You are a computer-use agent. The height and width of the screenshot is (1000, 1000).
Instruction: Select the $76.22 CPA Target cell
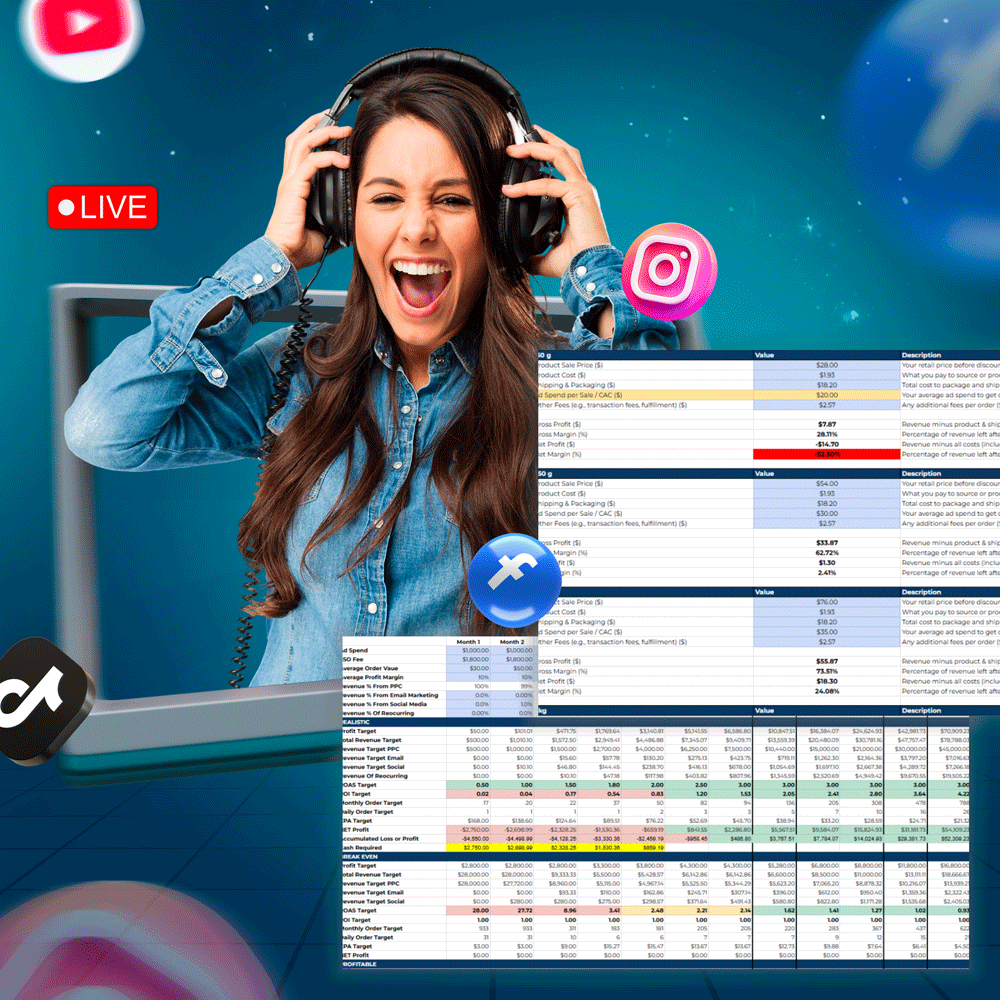[x=643, y=821]
